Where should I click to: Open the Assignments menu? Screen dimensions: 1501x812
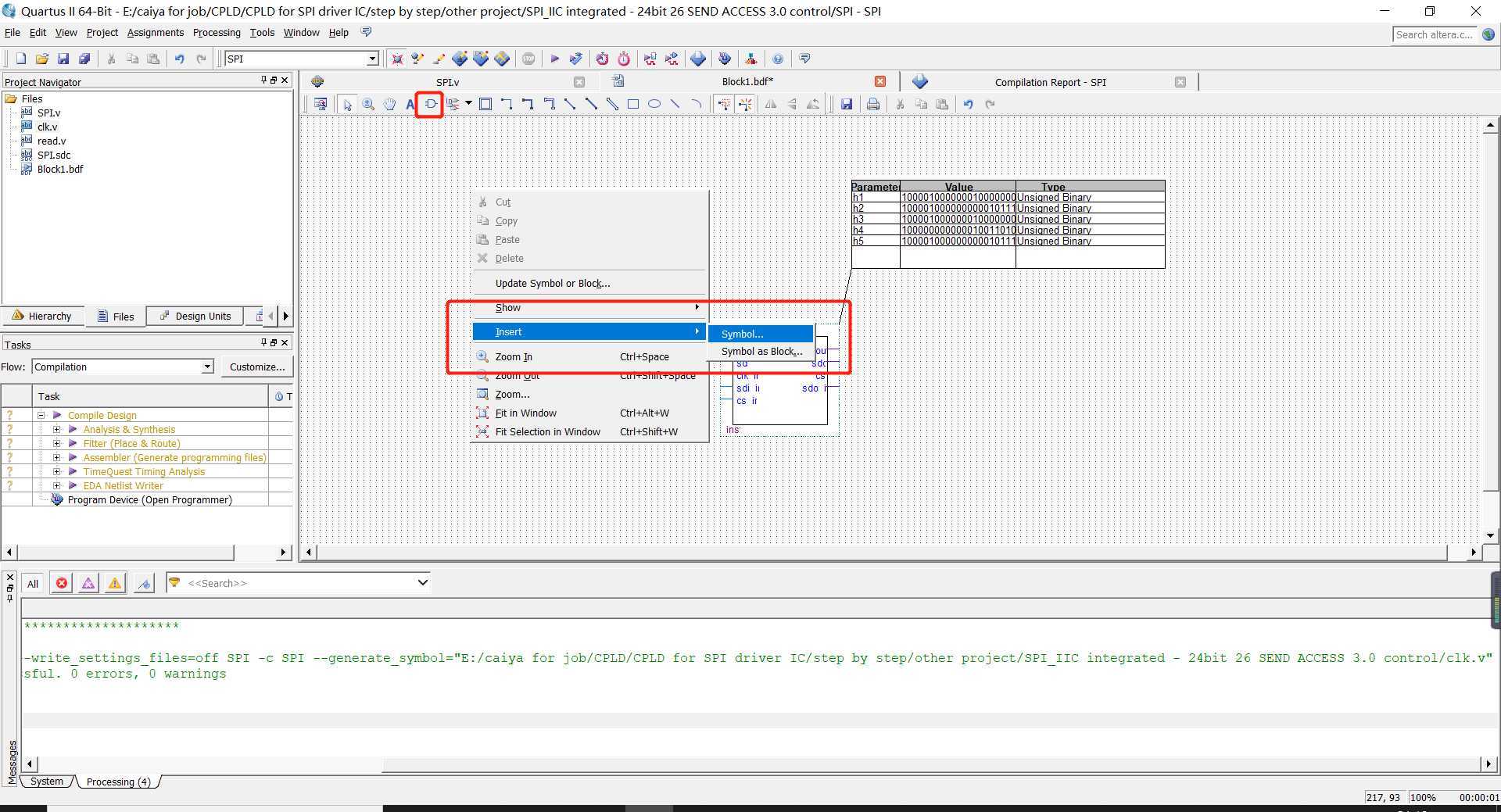155,33
